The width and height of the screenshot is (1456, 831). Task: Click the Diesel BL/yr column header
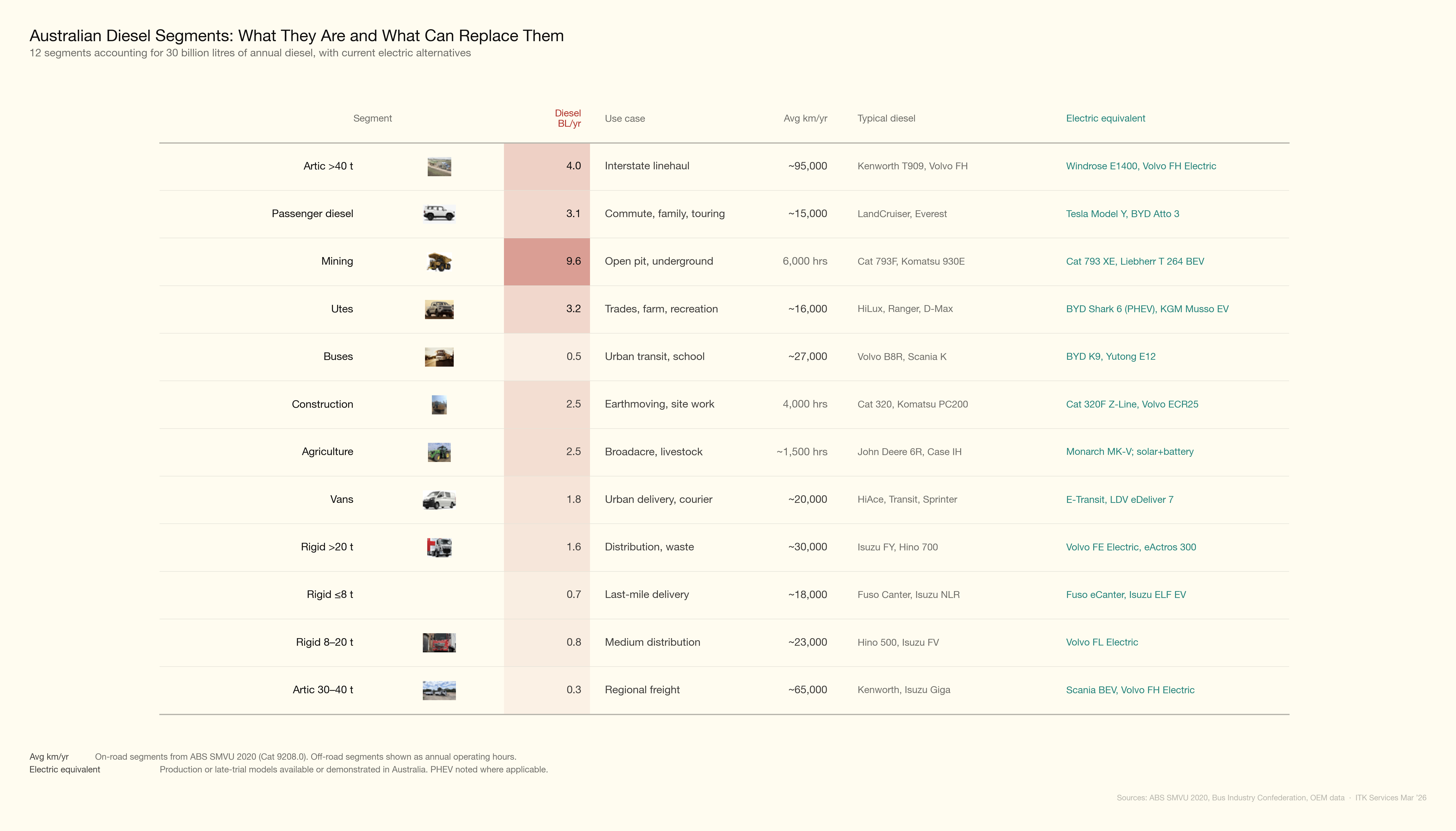[568, 118]
